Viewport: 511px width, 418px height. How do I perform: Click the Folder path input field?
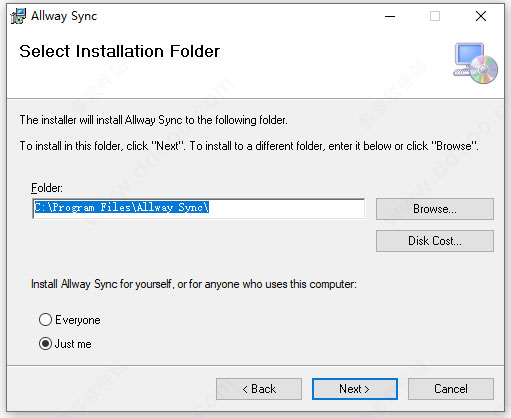pyautogui.click(x=199, y=209)
